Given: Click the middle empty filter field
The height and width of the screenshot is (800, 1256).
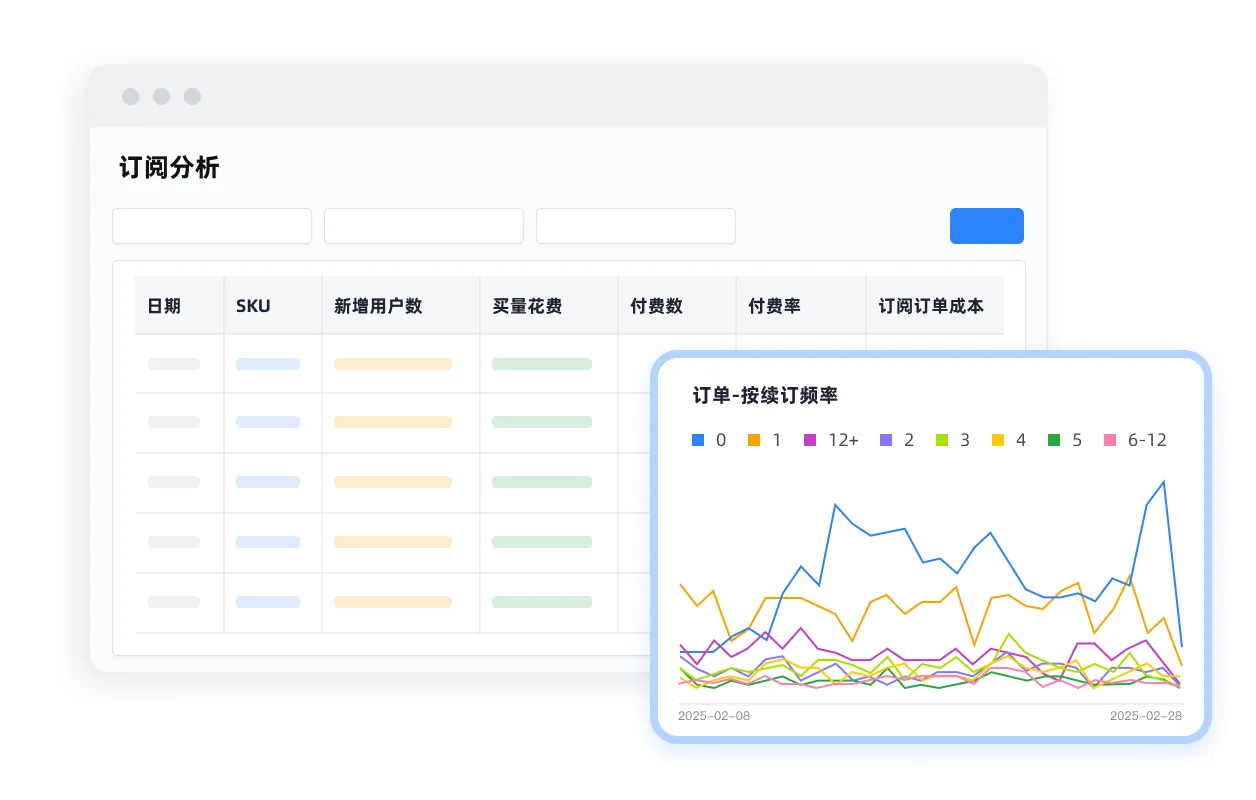Looking at the screenshot, I should pyautogui.click(x=424, y=226).
